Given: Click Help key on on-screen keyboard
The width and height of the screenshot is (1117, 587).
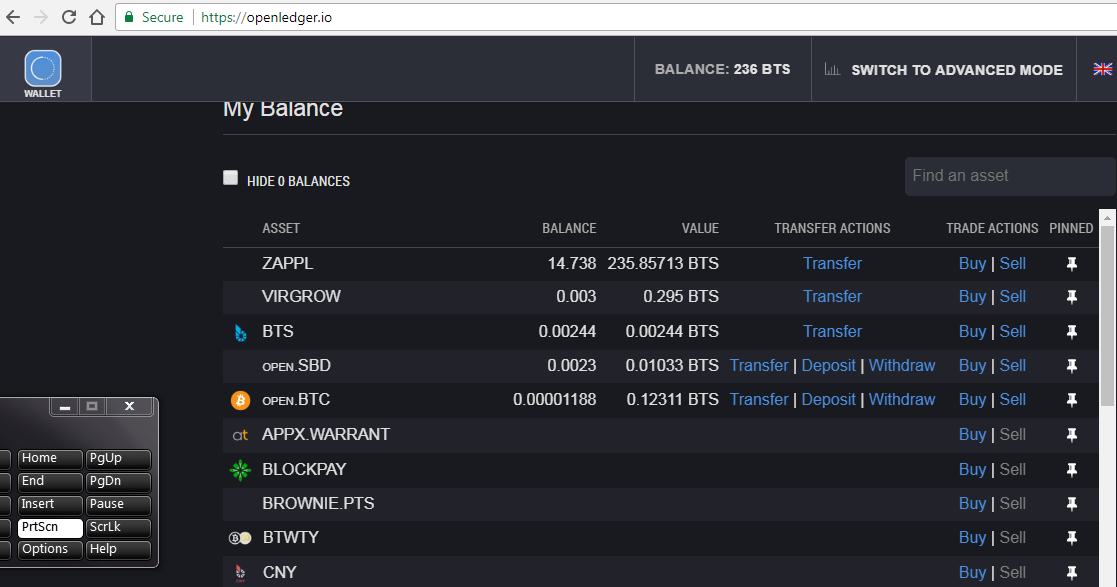Looking at the screenshot, I should click(x=118, y=550).
